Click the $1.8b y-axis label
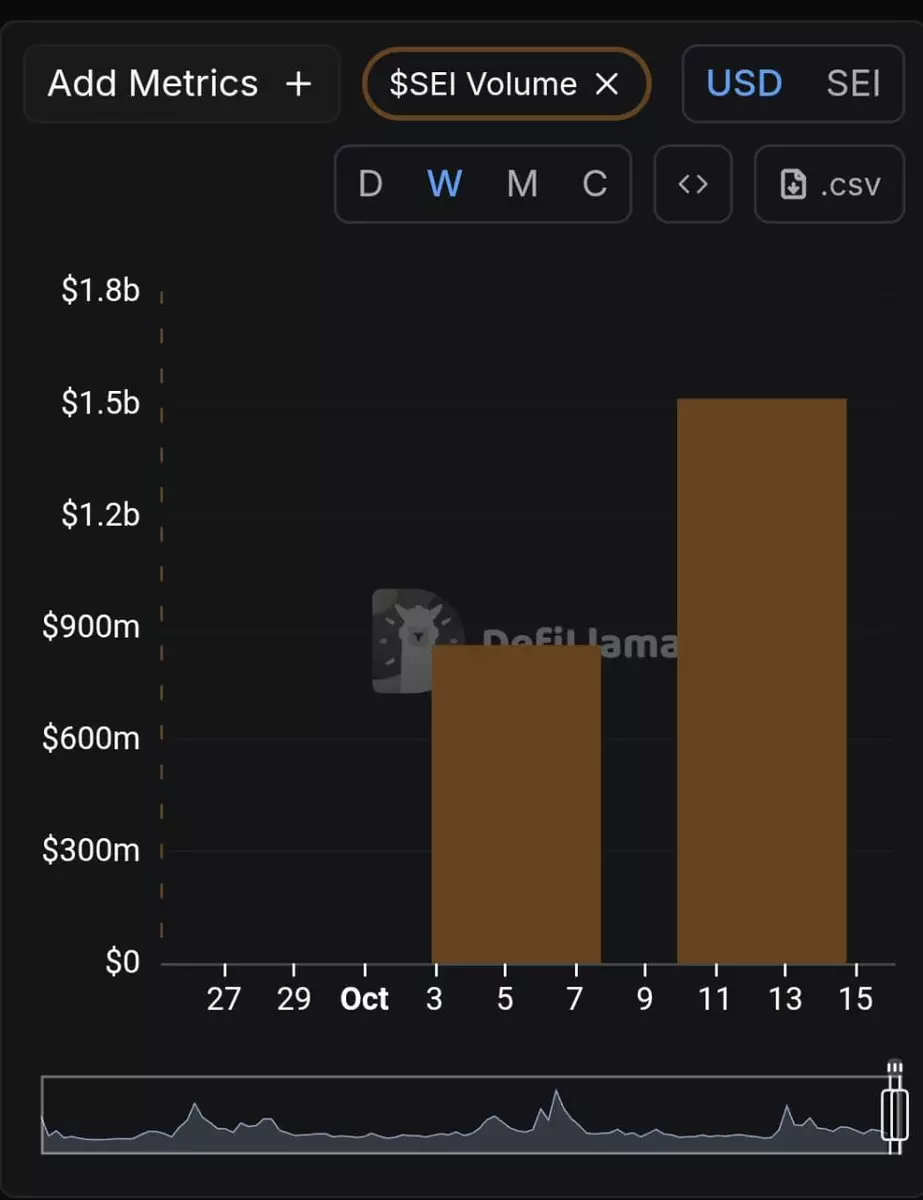This screenshot has height=1200, width=923. 100,291
